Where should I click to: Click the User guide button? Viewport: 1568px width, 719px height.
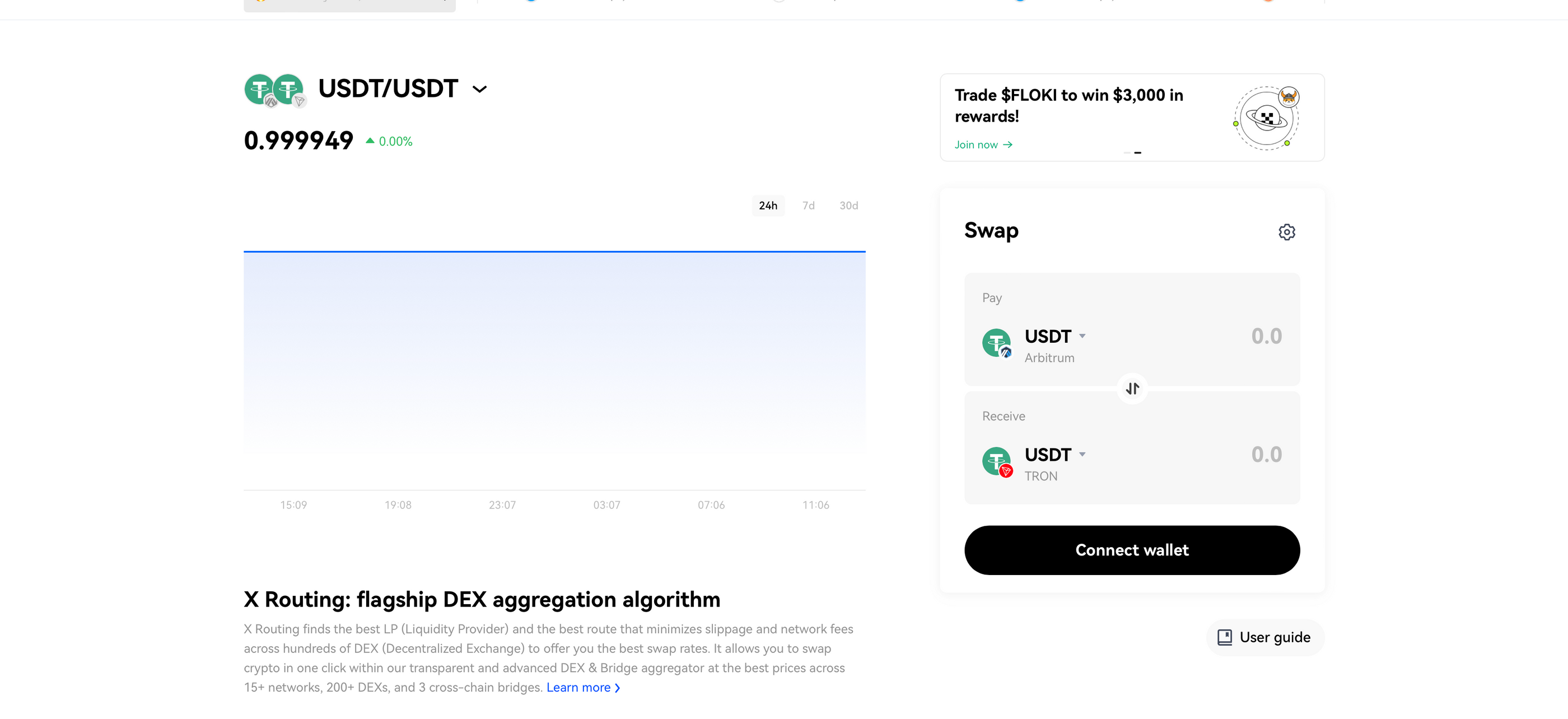click(1264, 637)
